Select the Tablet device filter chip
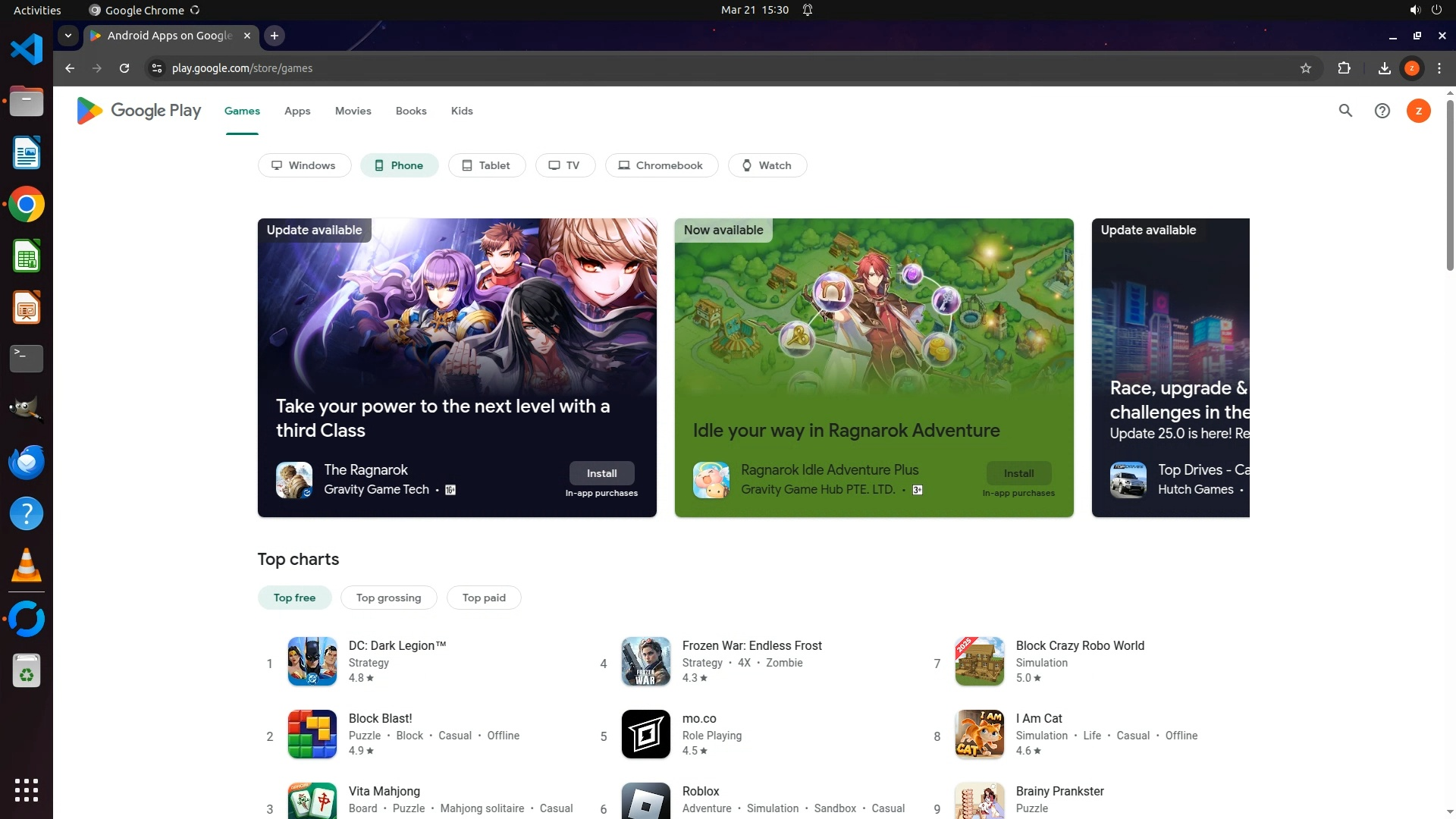The width and height of the screenshot is (1456, 819). [x=486, y=165]
